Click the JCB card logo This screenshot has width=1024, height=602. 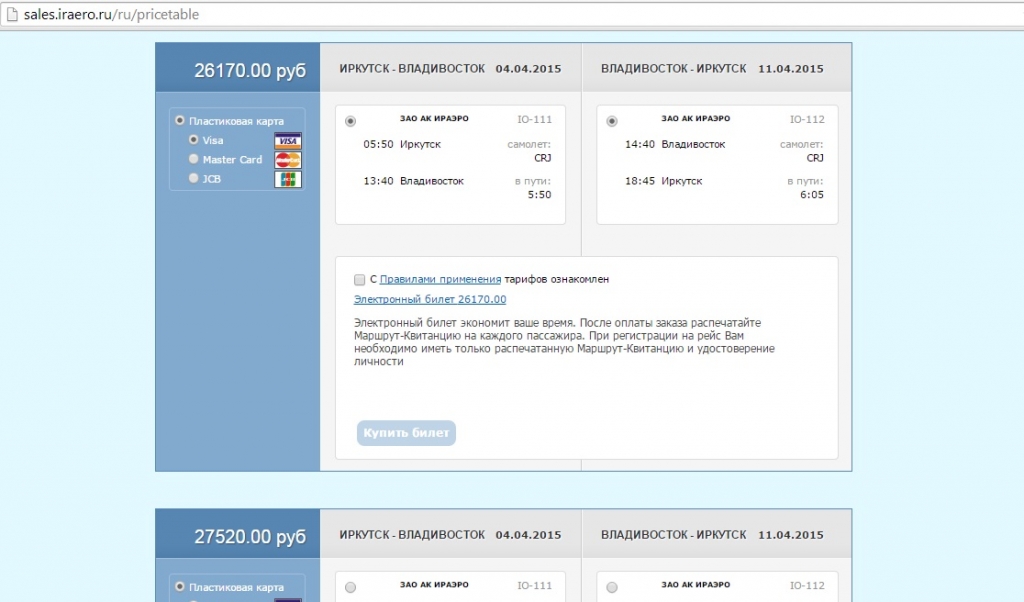tap(288, 179)
